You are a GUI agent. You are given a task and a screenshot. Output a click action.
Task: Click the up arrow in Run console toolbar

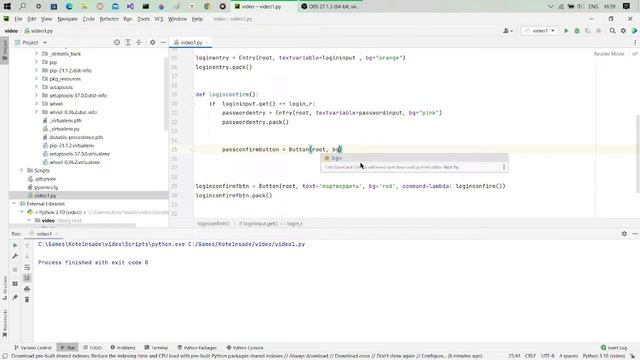coord(27,245)
